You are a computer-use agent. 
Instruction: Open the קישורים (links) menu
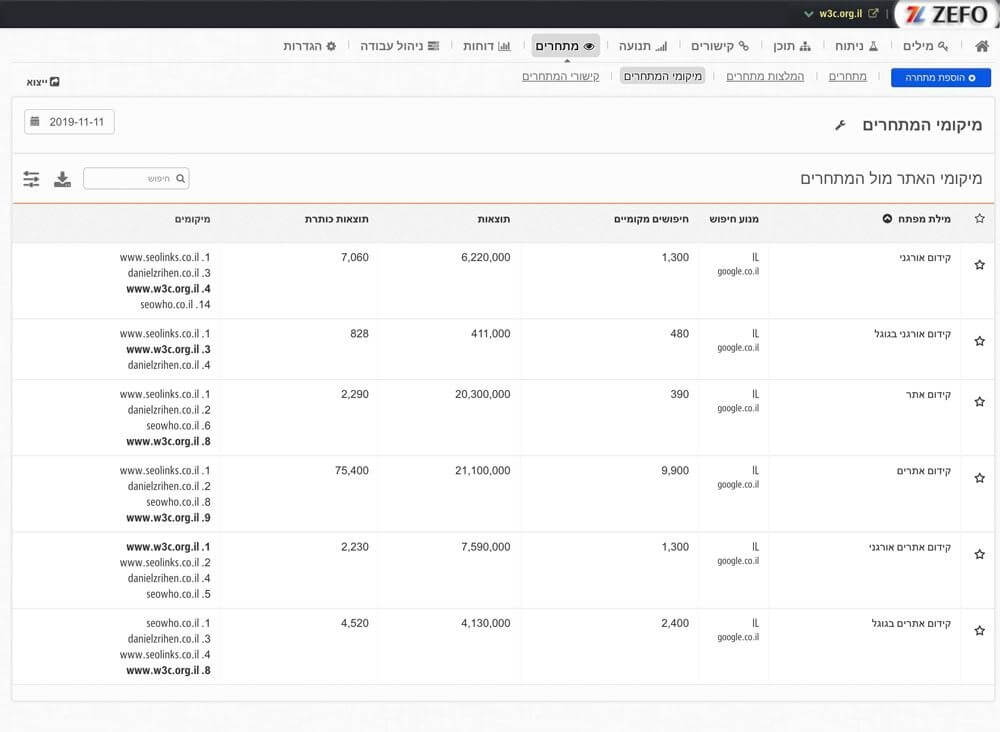719,46
